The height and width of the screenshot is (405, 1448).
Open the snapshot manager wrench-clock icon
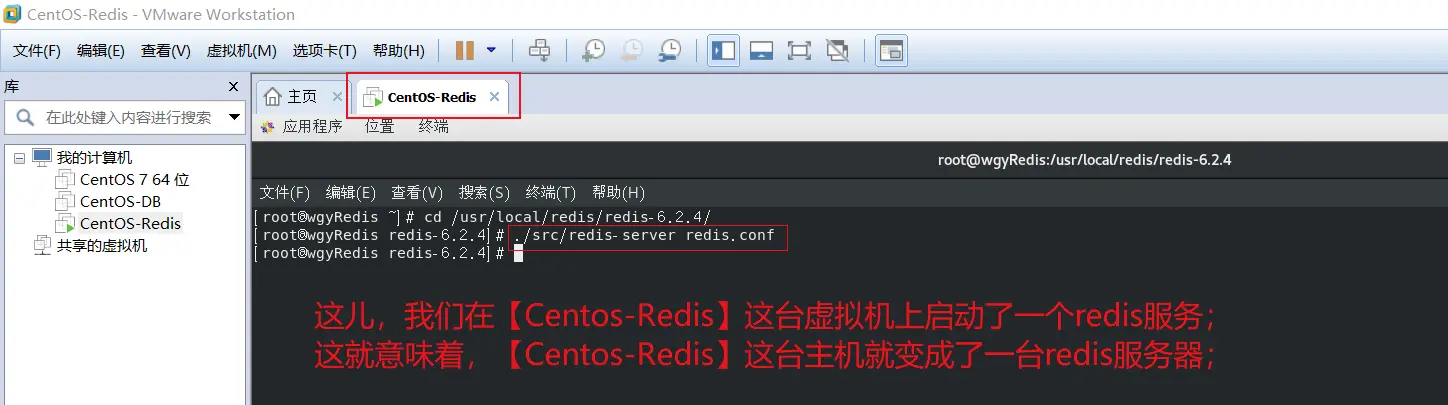point(670,50)
